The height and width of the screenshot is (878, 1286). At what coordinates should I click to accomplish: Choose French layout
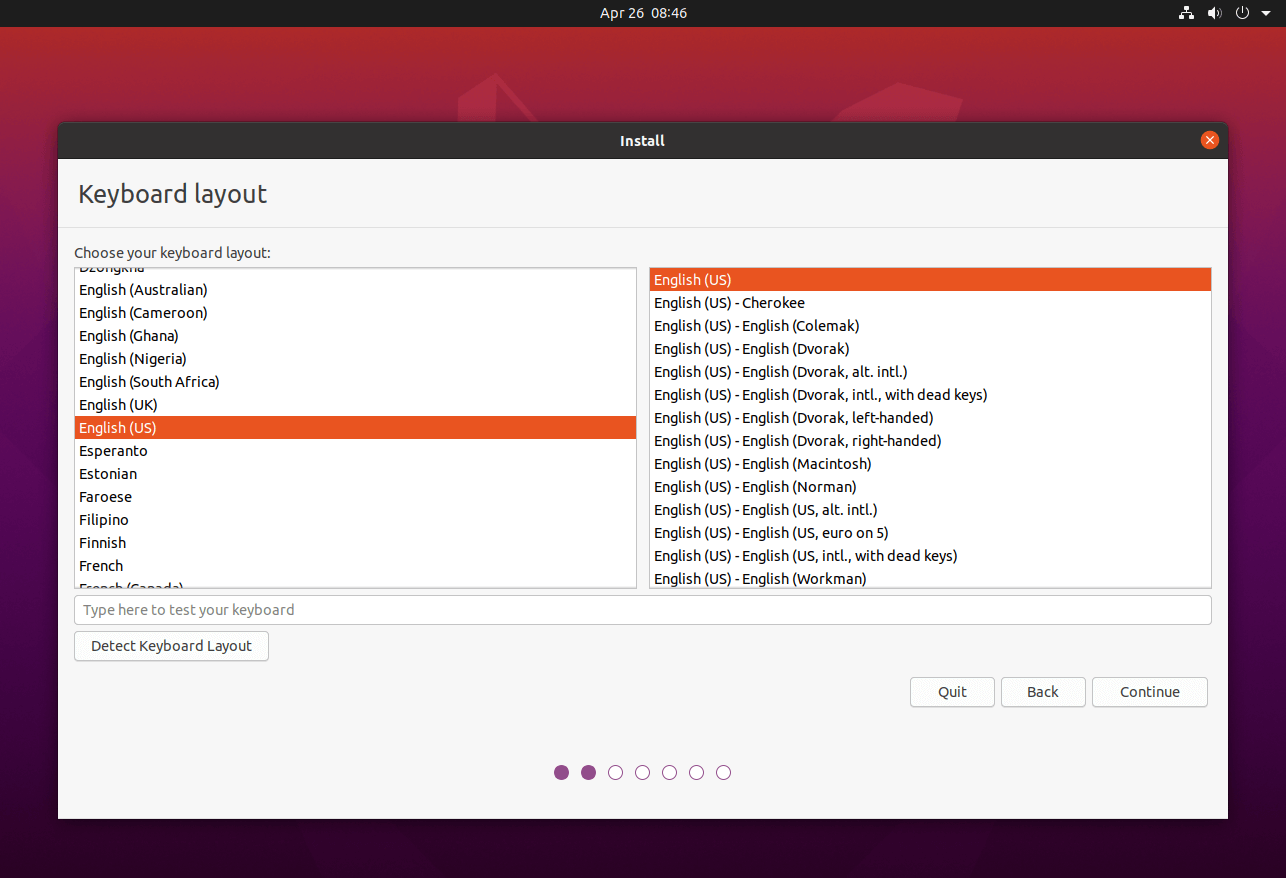coord(355,566)
